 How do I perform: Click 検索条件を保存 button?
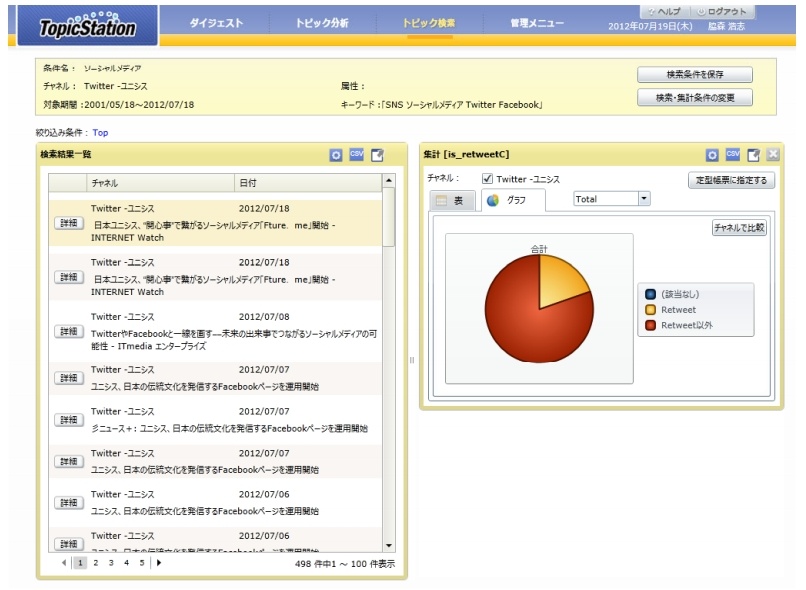click(695, 75)
